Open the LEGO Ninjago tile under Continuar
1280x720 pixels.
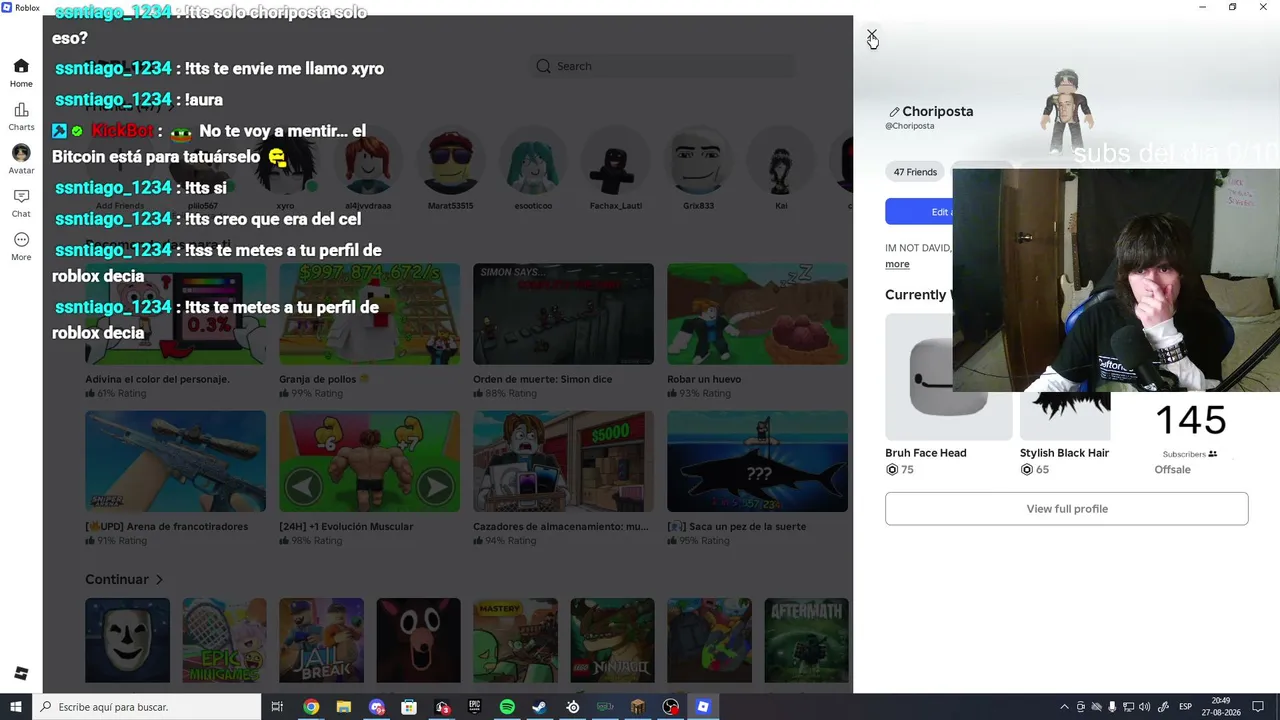pos(612,640)
